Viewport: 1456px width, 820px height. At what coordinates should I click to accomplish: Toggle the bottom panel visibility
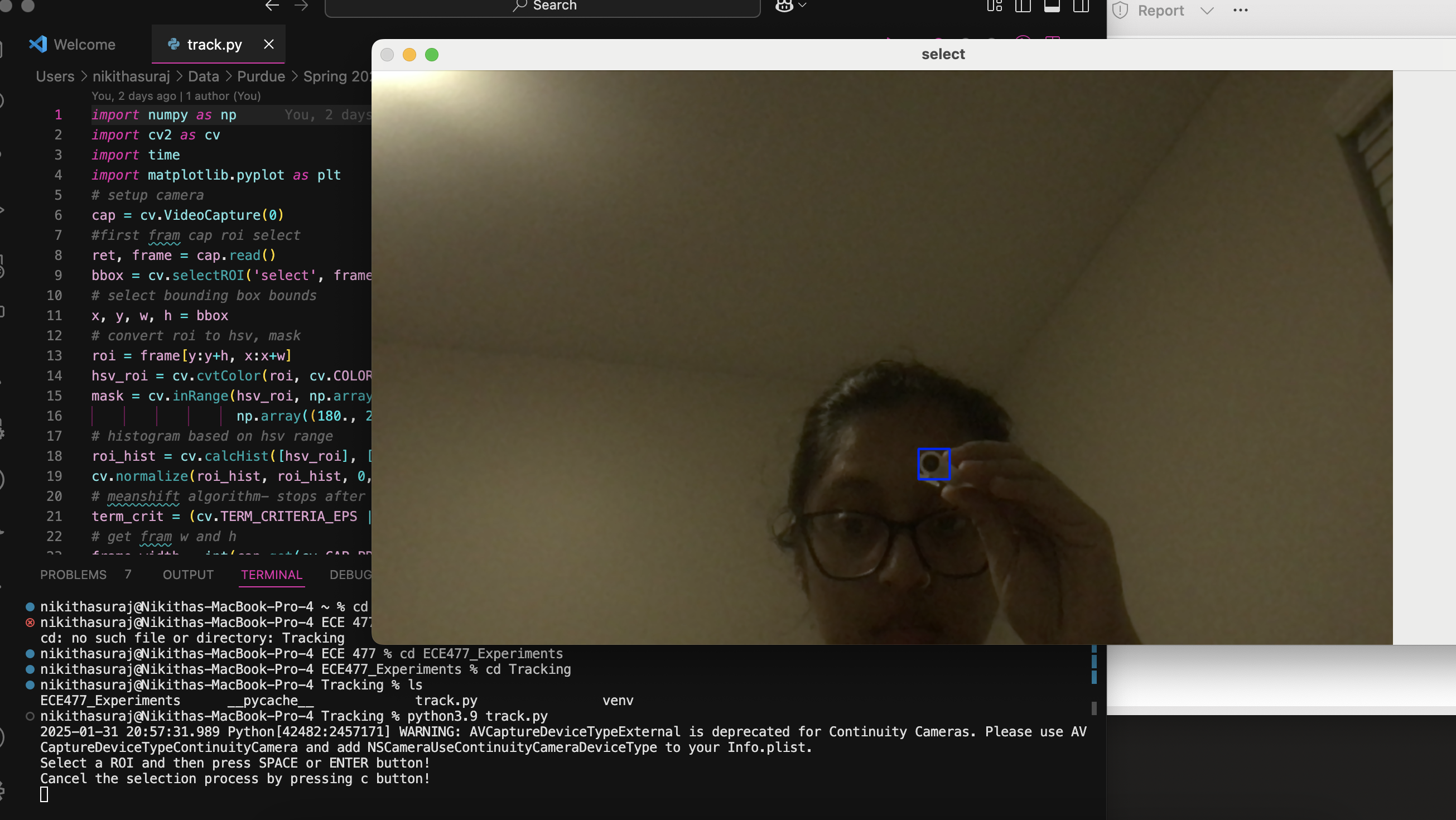coord(1052,6)
